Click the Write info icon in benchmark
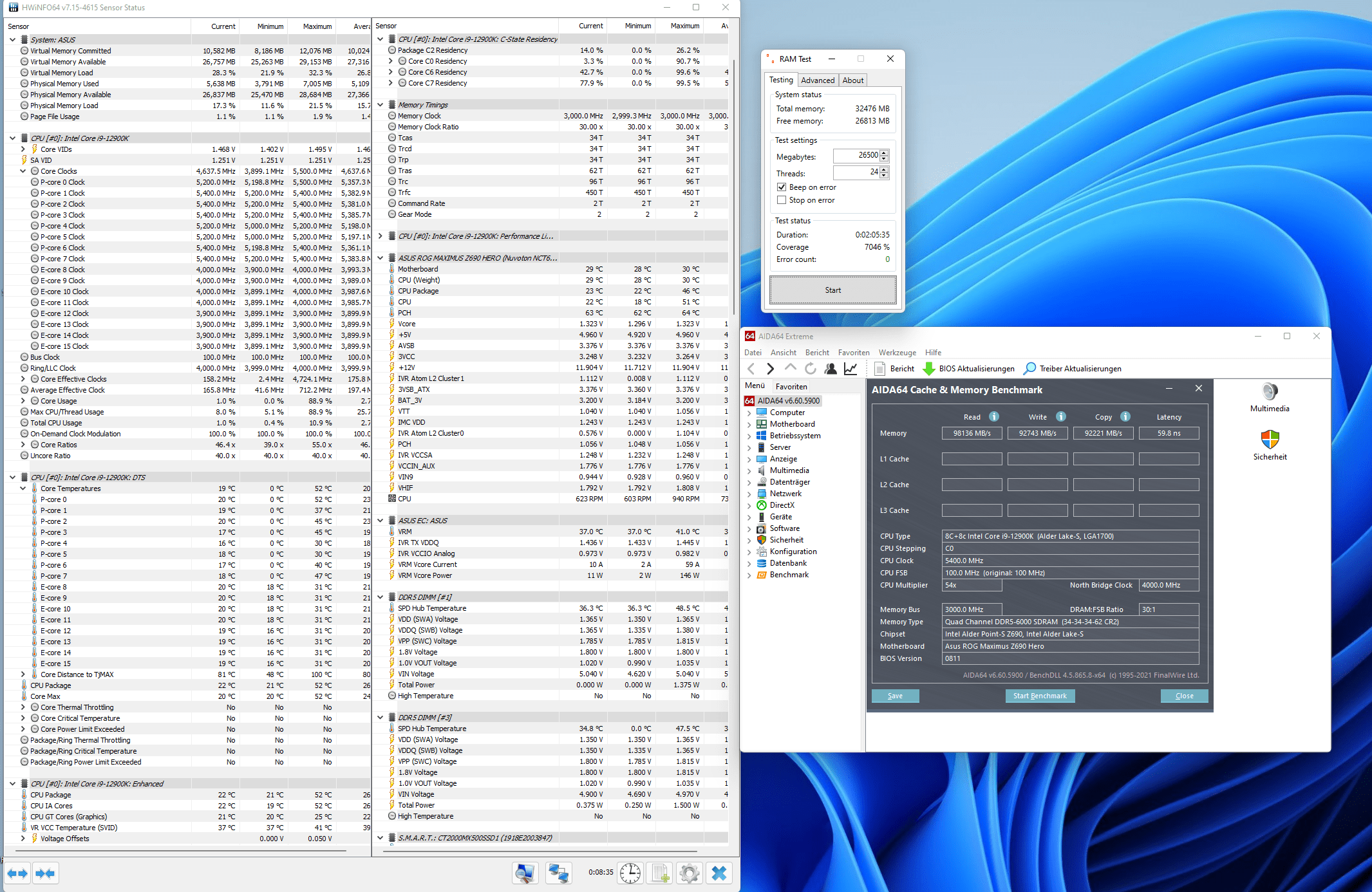The width and height of the screenshot is (1372, 892). click(x=1061, y=416)
